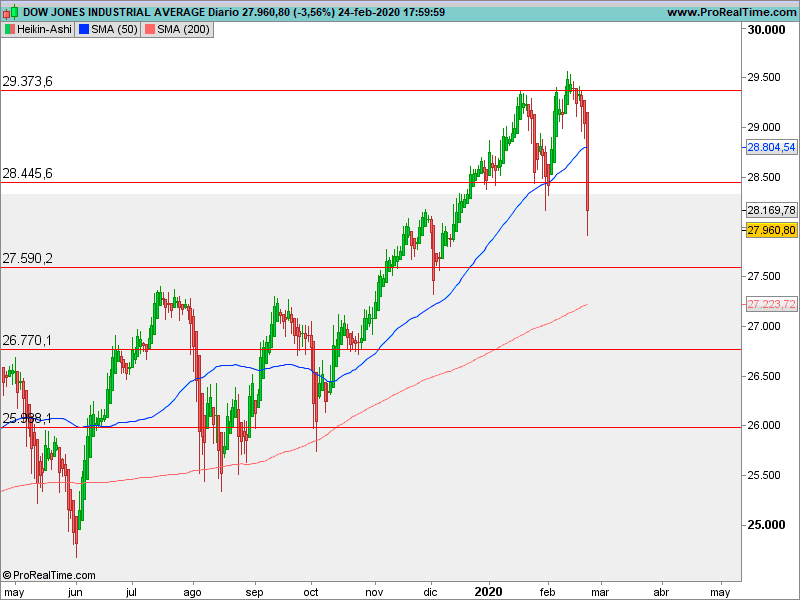Click the jul label on the time axis

click(131, 592)
